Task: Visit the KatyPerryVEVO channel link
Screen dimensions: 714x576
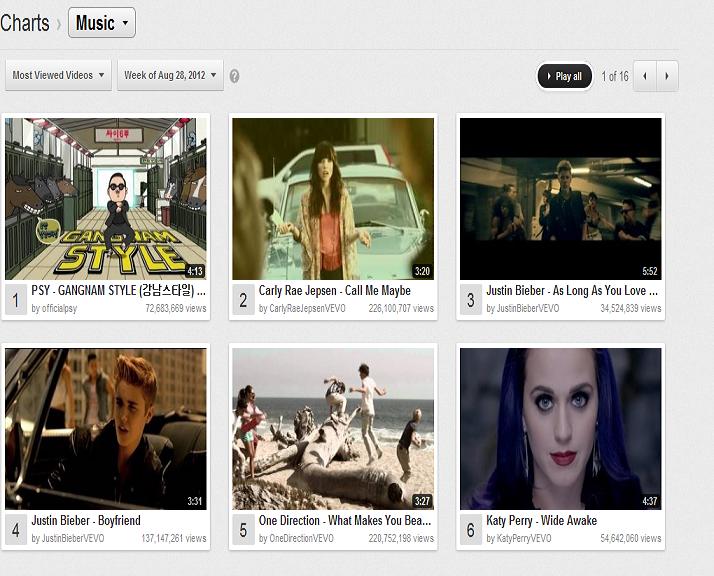Action: 519,539
